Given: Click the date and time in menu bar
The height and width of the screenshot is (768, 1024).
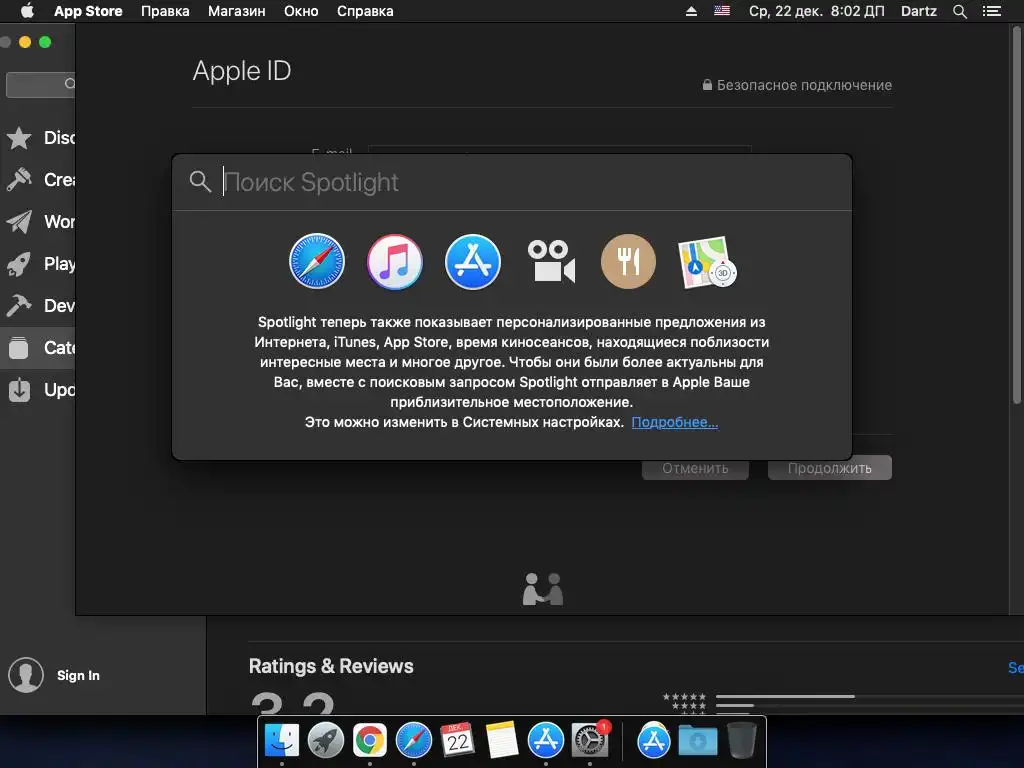Looking at the screenshot, I should pos(816,11).
